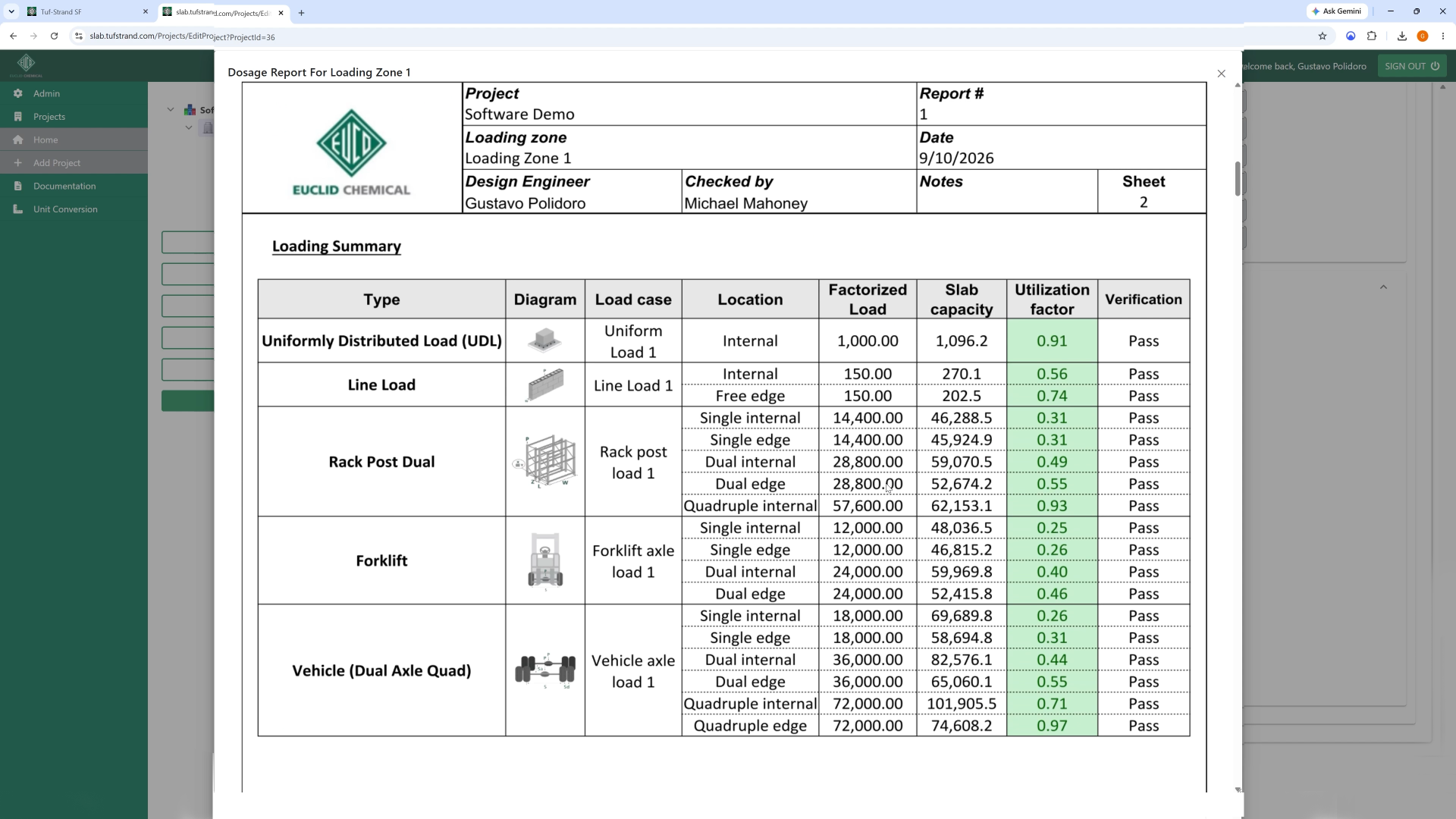Click the Quadruple edge location cell
Image resolution: width=1456 pixels, height=819 pixels.
tap(750, 726)
